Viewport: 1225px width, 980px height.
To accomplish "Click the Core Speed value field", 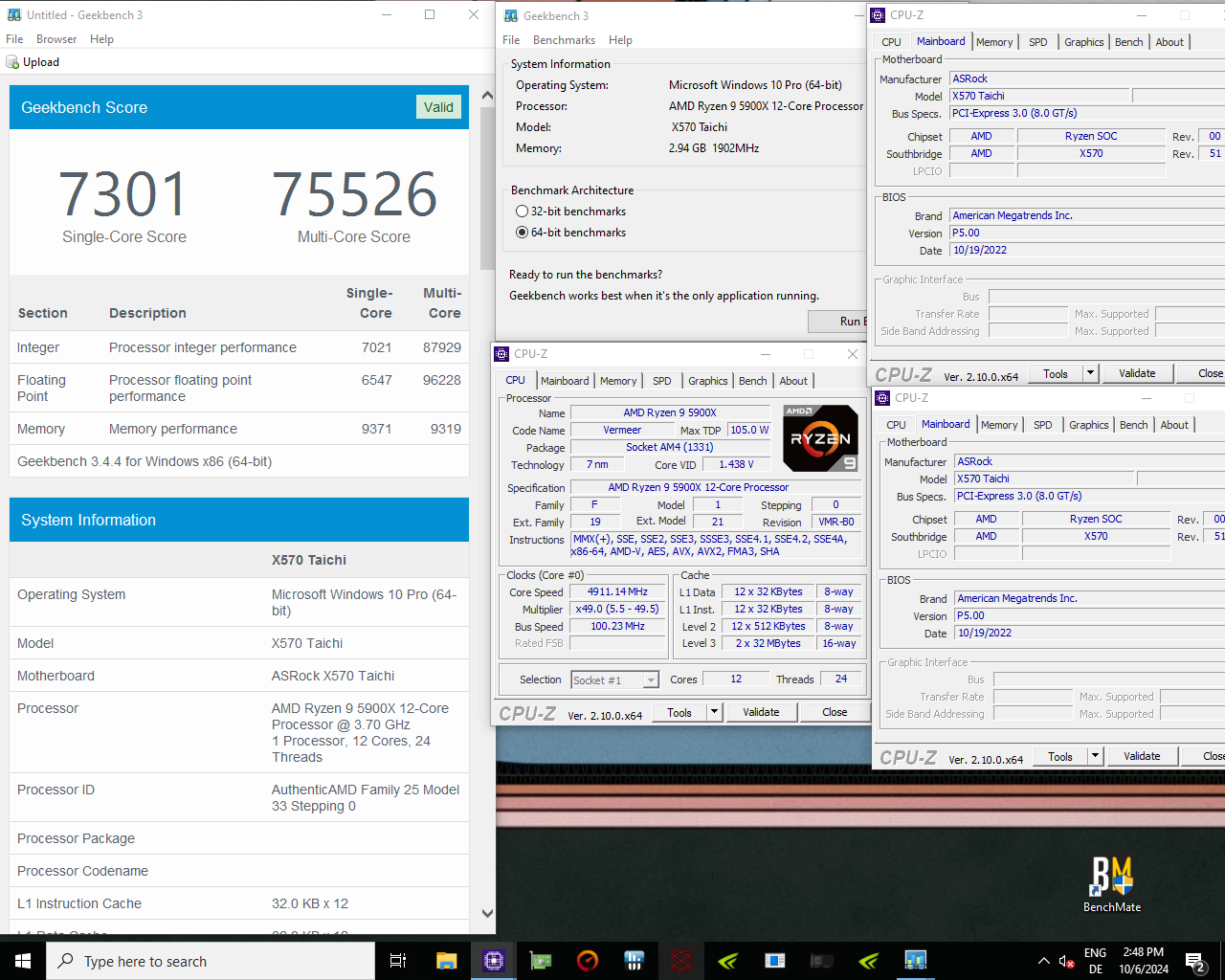I will tap(617, 591).
